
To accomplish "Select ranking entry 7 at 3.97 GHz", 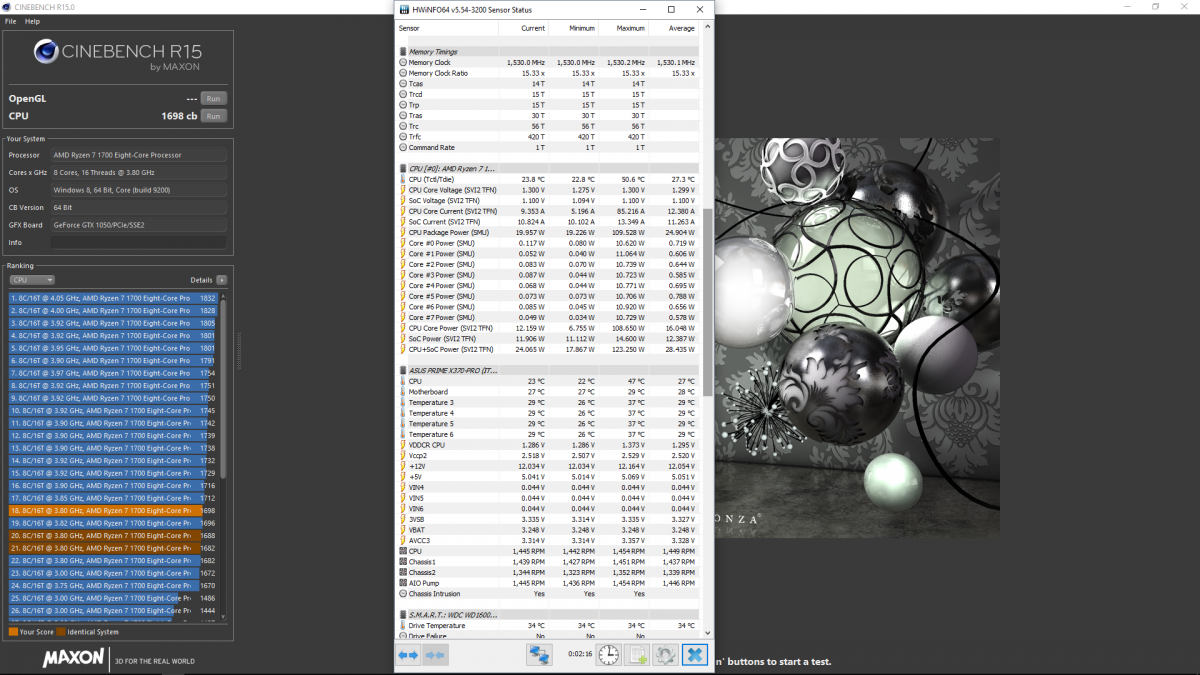I will pos(113,373).
